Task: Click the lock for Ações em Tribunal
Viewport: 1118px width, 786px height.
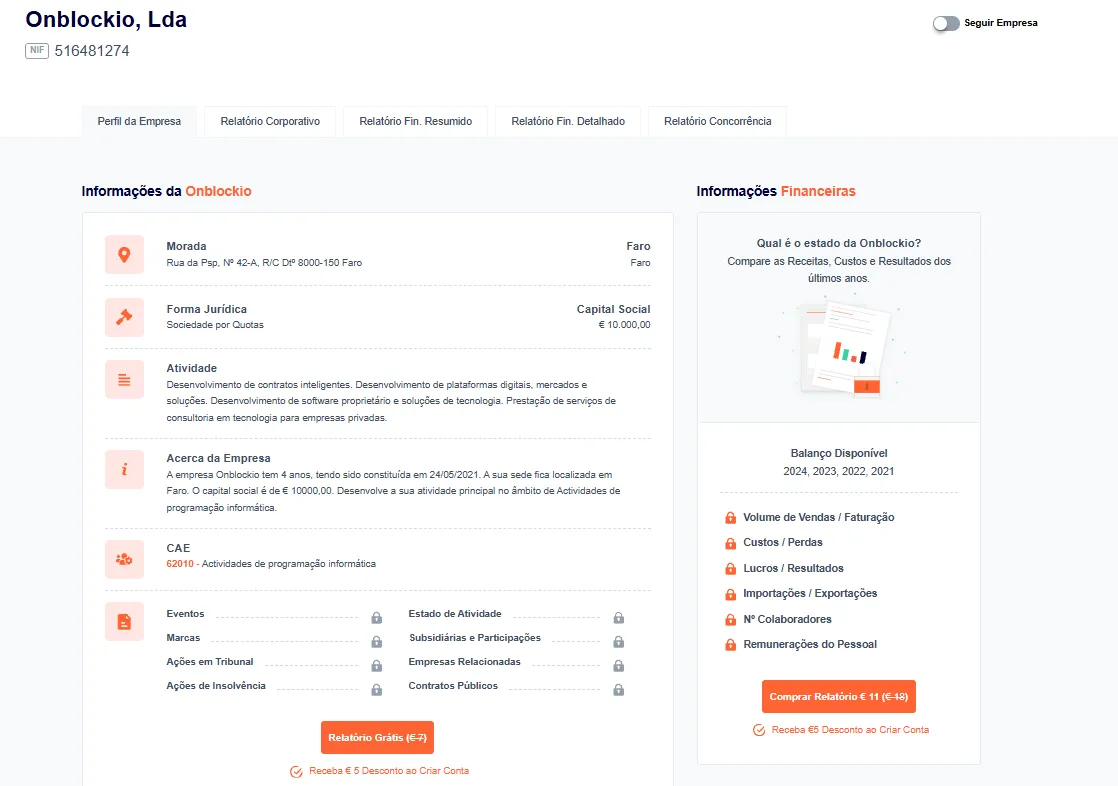Action: tap(376, 665)
